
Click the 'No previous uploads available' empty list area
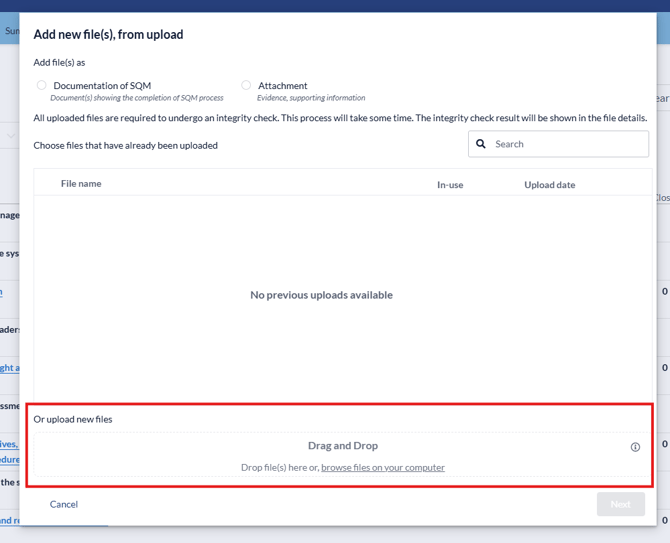click(x=321, y=295)
